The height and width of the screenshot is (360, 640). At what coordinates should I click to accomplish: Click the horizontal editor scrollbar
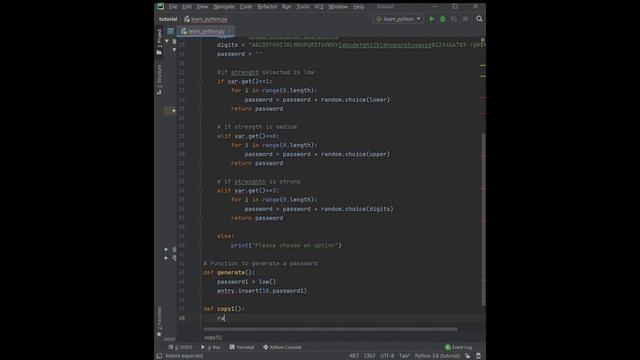[330, 329]
